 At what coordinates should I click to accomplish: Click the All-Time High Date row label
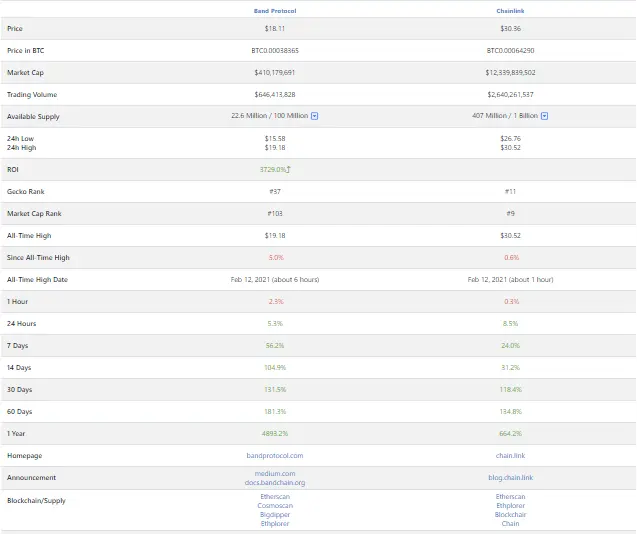click(x=37, y=280)
